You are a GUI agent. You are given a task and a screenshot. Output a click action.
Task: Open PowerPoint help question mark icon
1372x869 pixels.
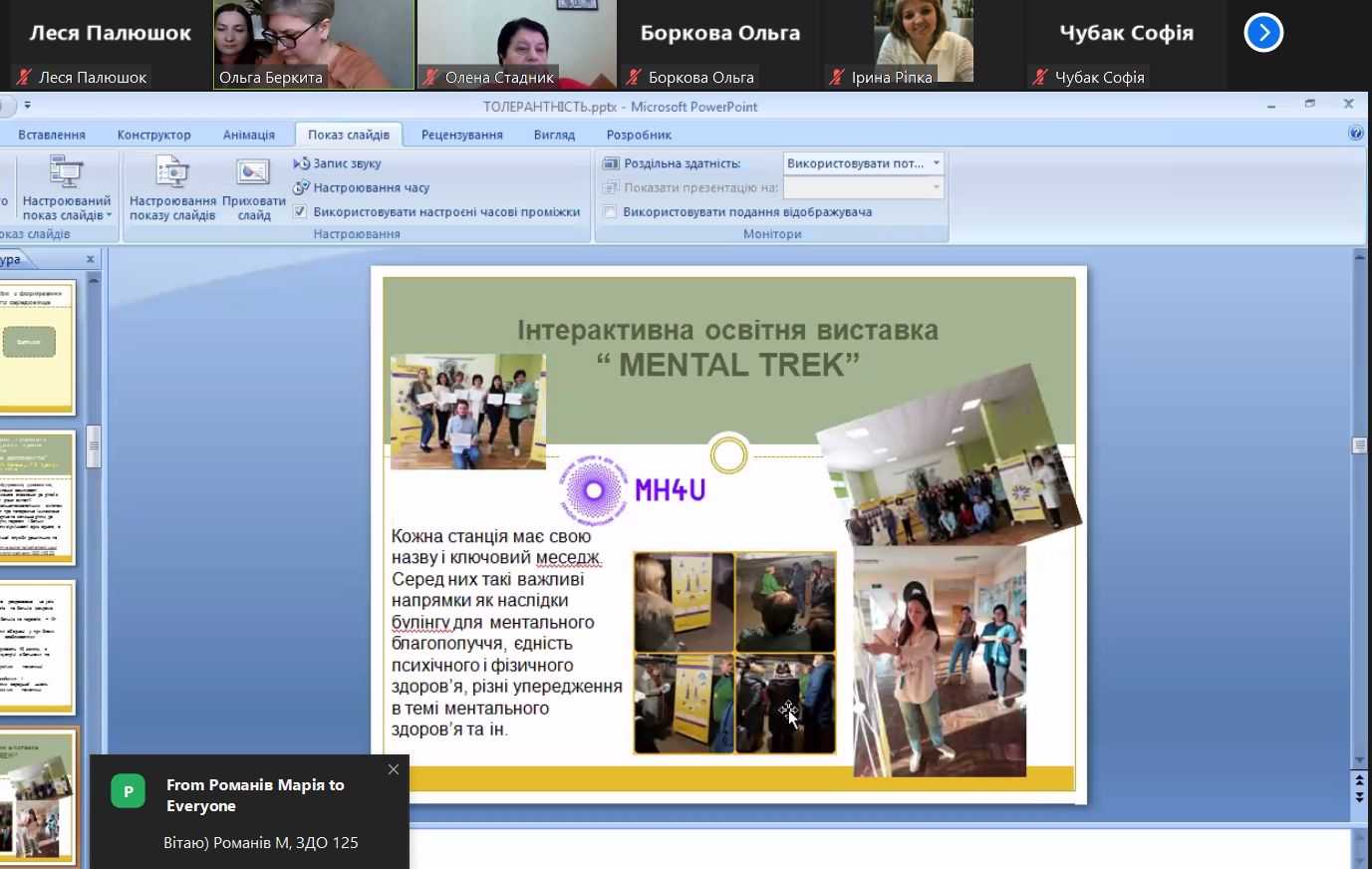pos(1355,134)
